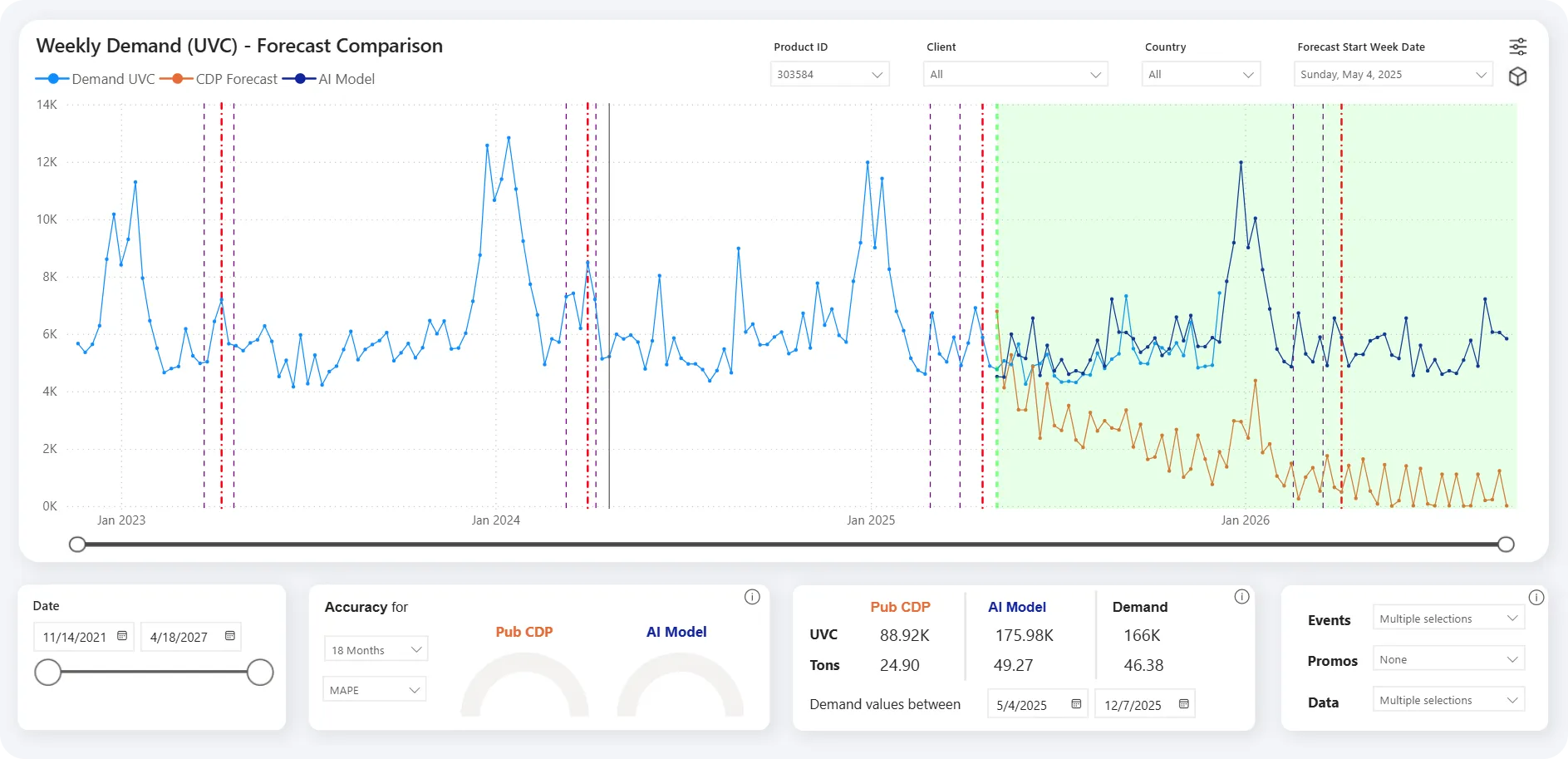This screenshot has width=1568, height=759.
Task: Click the Pub CDP Tons value 24.90
Action: coord(899,665)
